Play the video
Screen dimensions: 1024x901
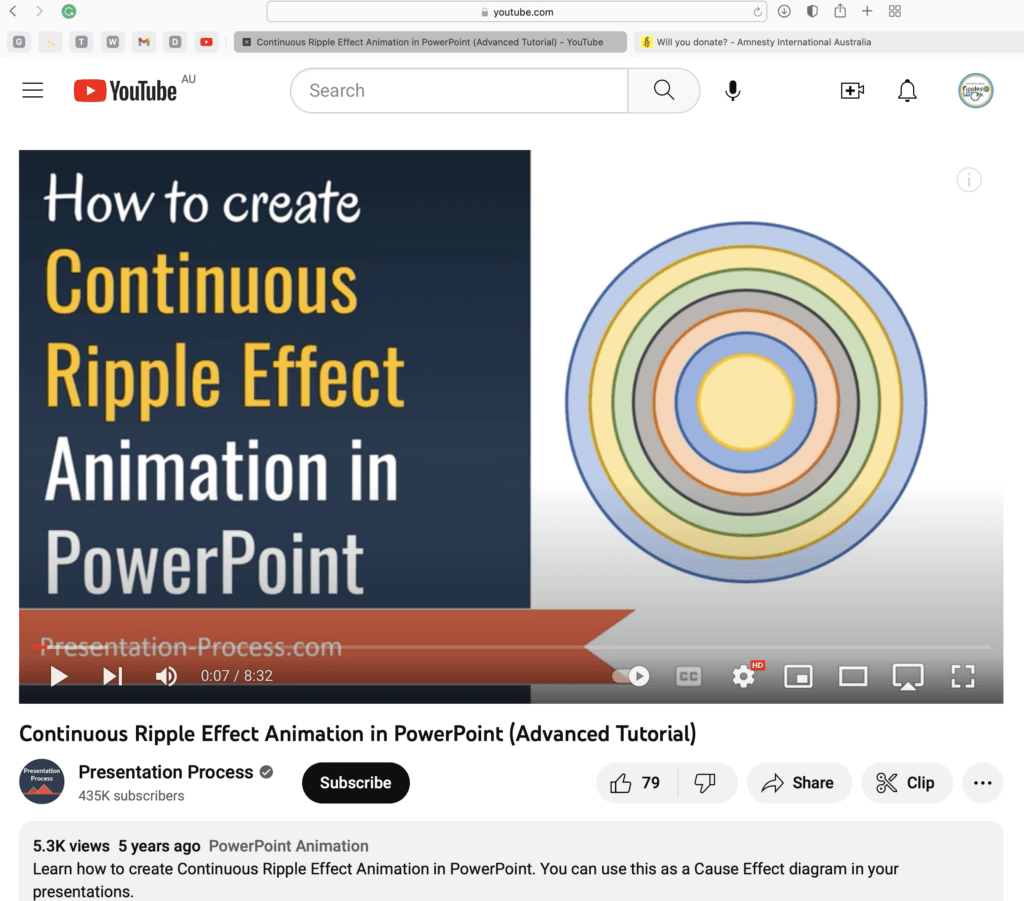tap(59, 676)
